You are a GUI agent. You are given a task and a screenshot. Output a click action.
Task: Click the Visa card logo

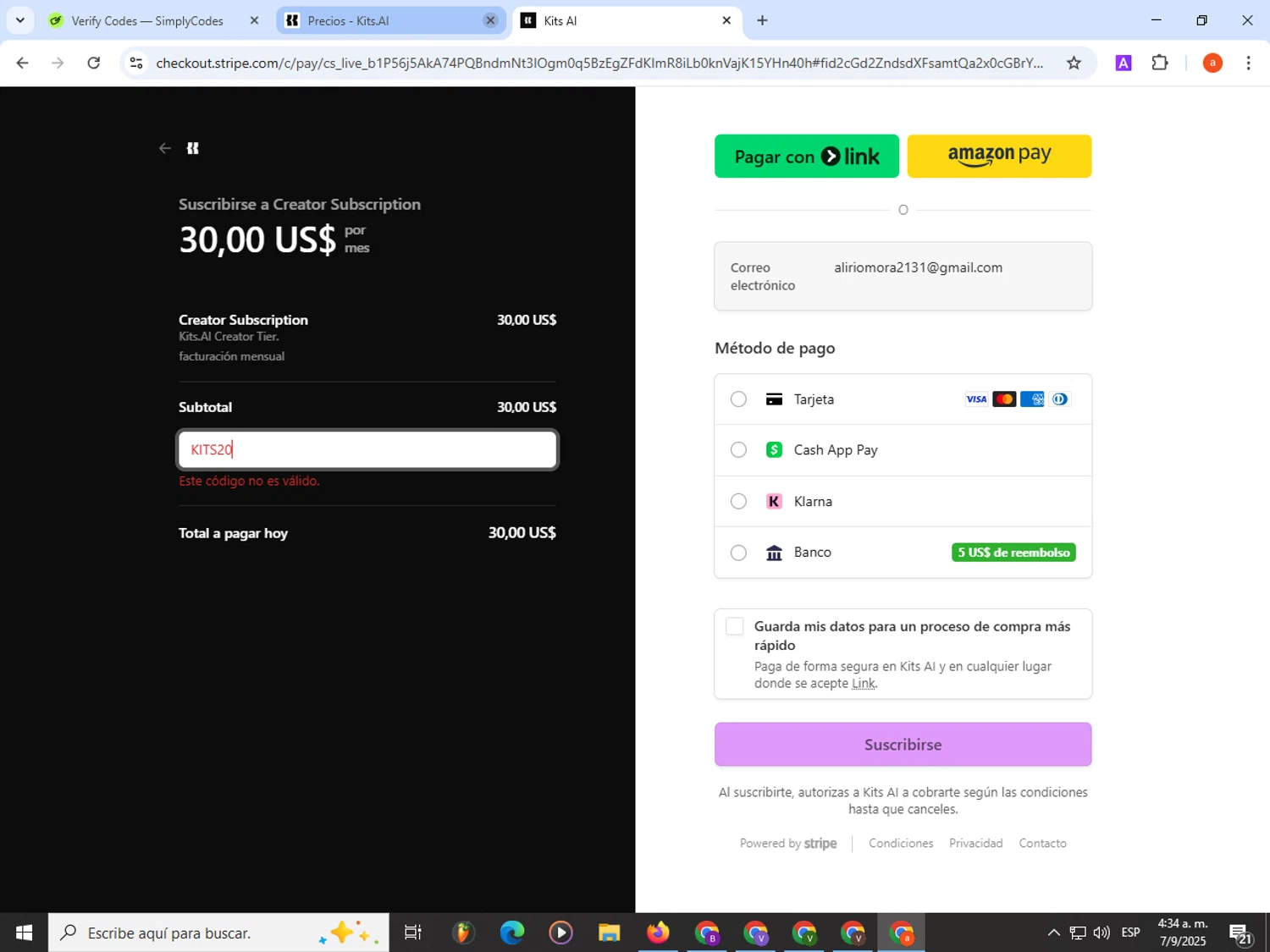click(x=976, y=399)
